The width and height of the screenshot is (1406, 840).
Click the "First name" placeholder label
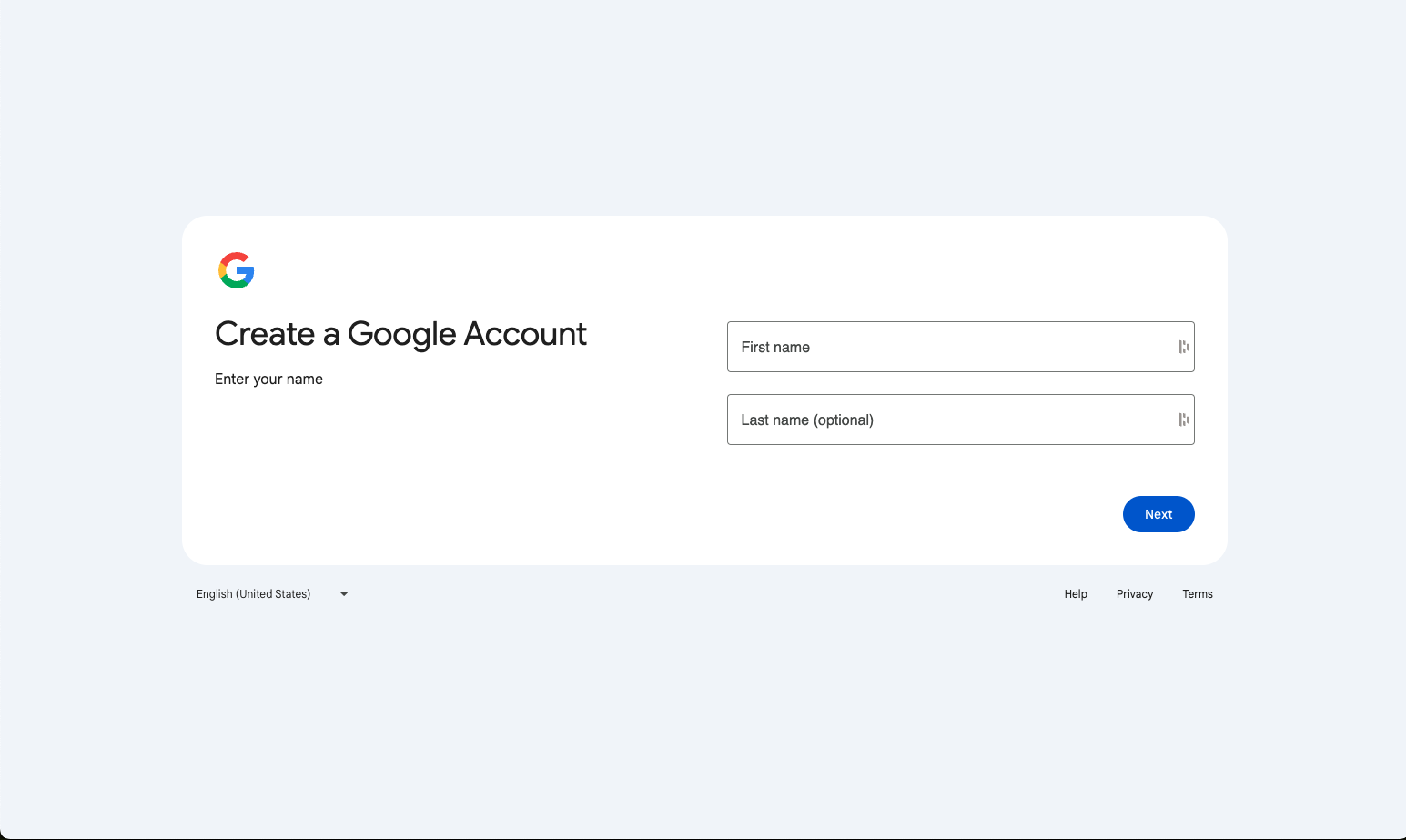tap(775, 347)
